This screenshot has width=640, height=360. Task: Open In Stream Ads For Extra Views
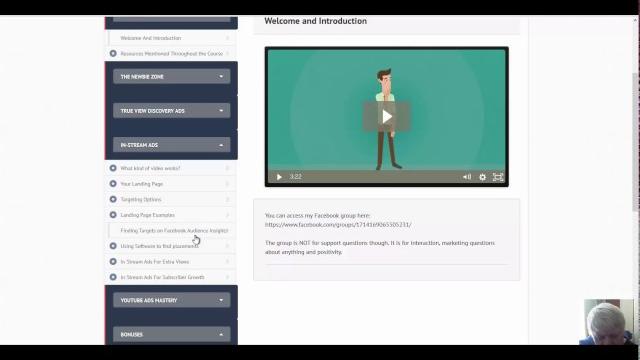[171, 262]
